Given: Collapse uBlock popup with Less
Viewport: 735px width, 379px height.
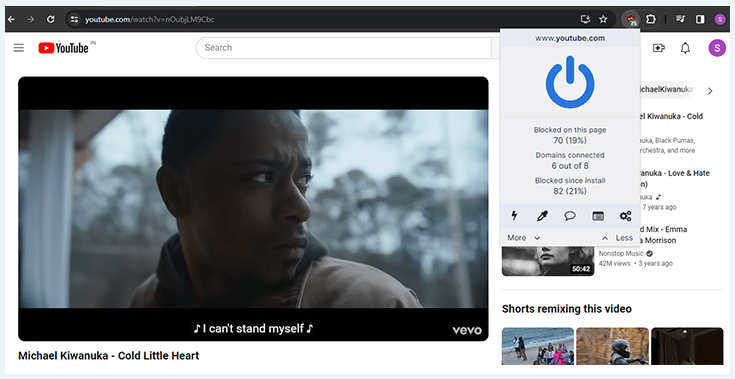Looking at the screenshot, I should [x=617, y=238].
